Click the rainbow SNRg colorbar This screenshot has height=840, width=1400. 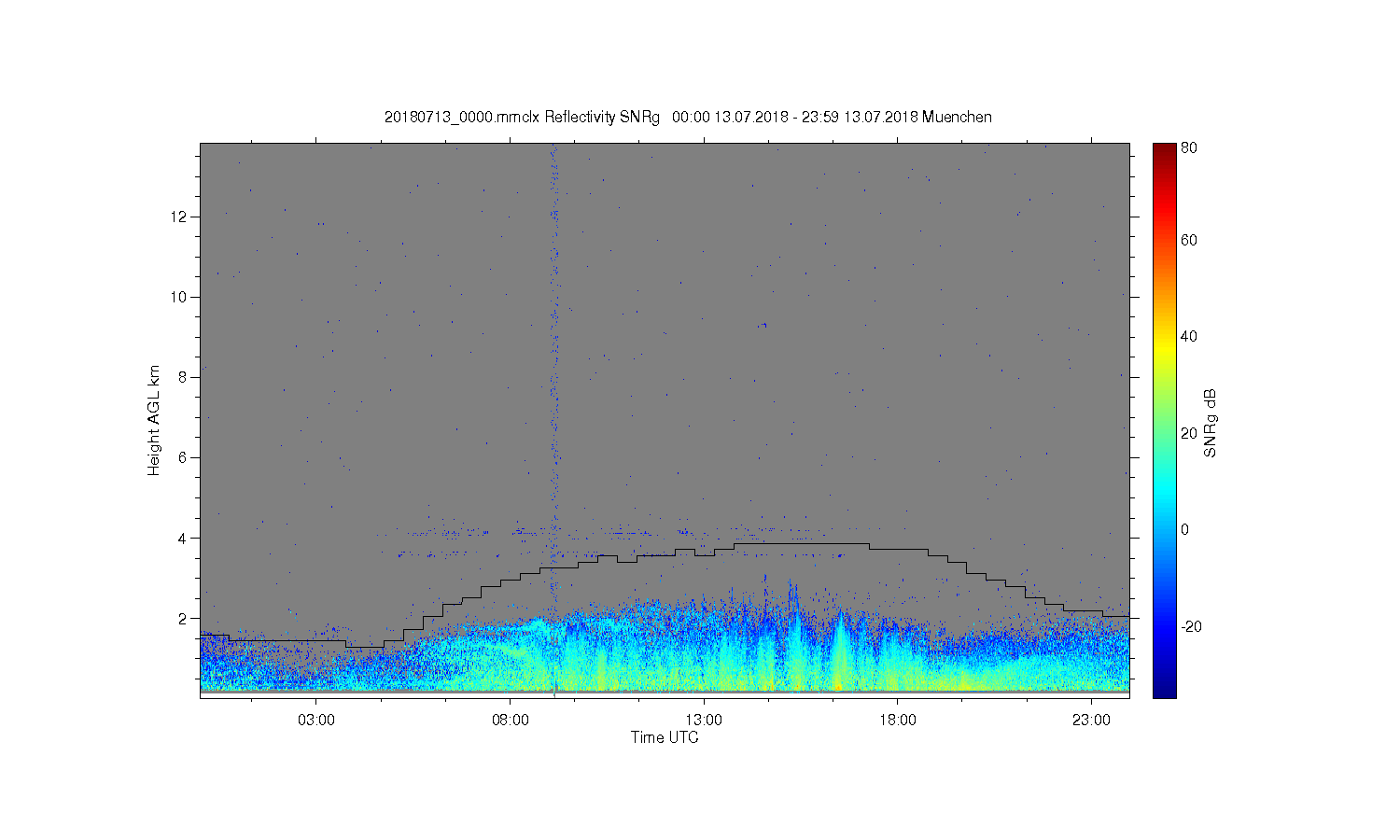point(1164,420)
